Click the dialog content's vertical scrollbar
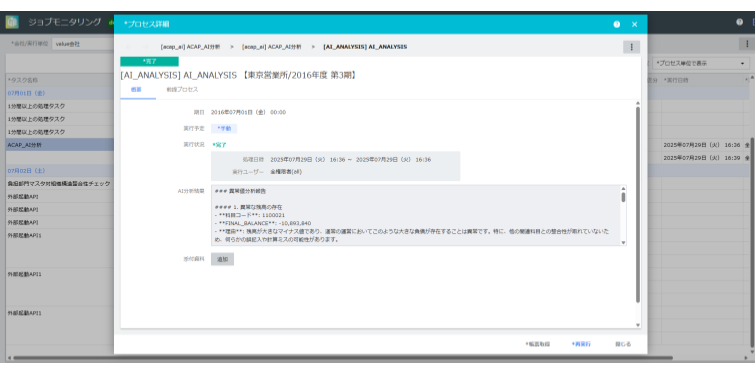755x374 pixels. (x=638, y=205)
